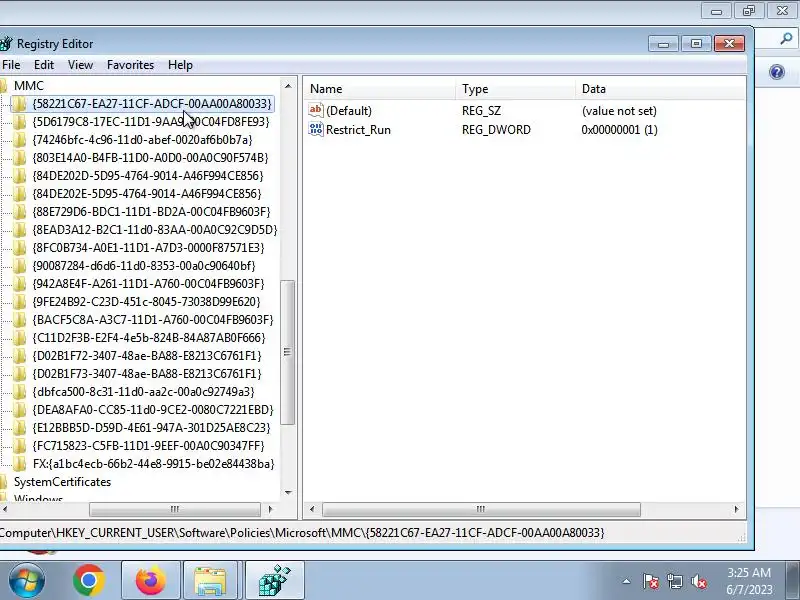Image resolution: width=800 pixels, height=600 pixels.
Task: Click the registry path in status bar
Action: pos(302,533)
